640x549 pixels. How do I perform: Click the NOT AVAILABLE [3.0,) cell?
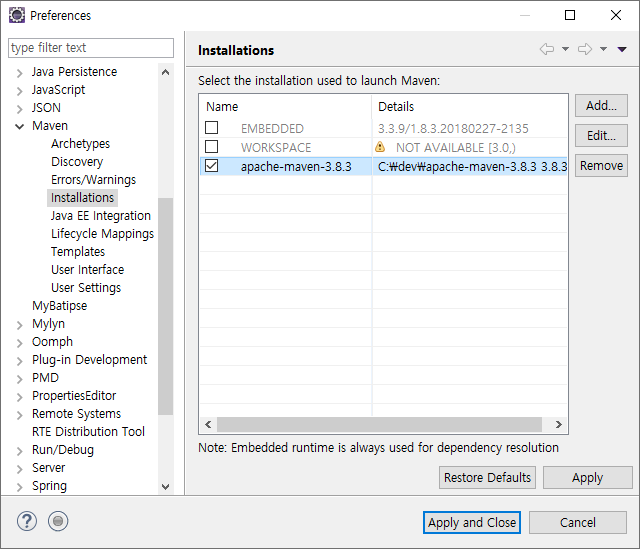click(x=456, y=147)
